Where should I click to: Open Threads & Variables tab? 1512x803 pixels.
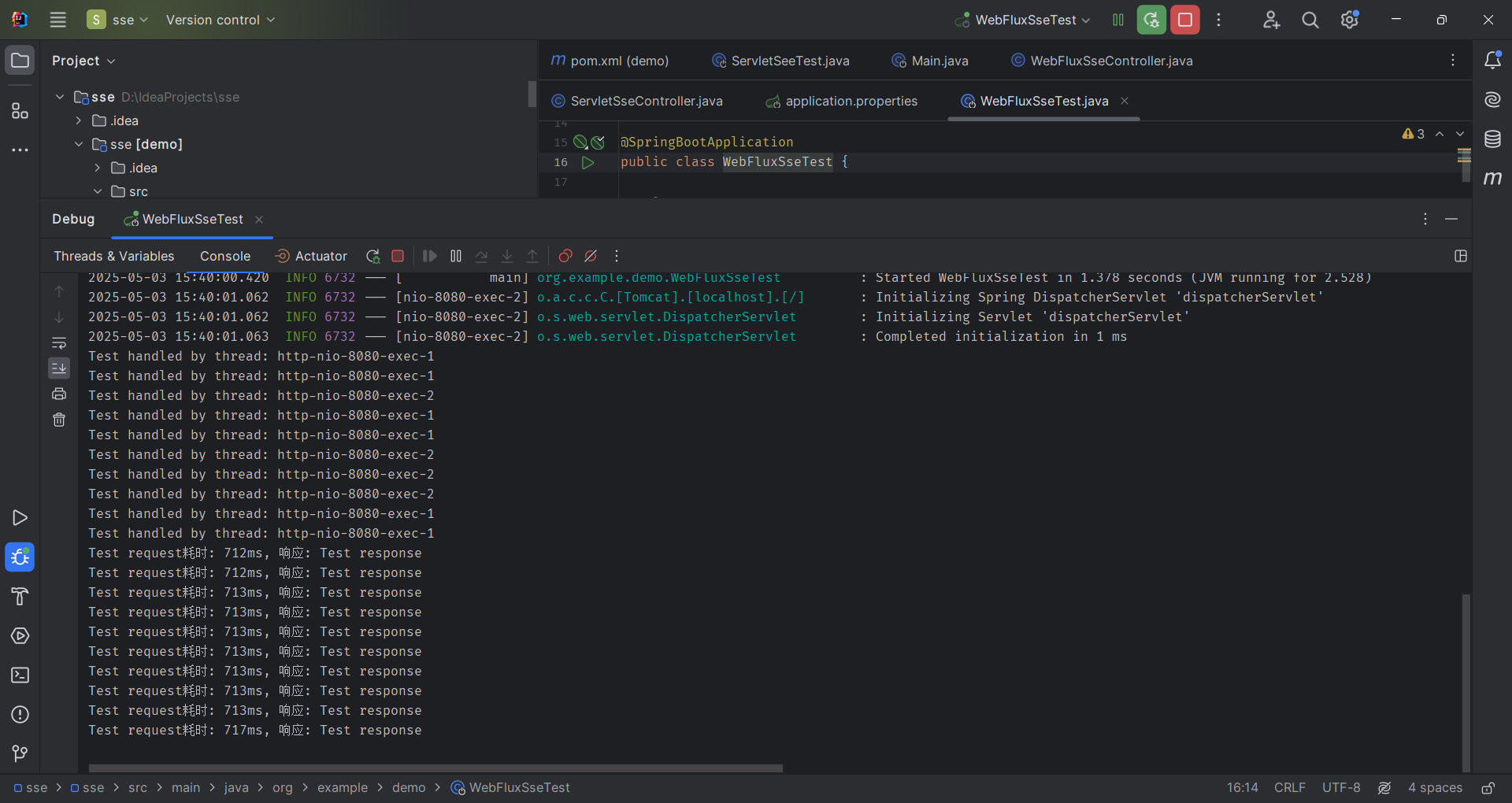click(114, 256)
